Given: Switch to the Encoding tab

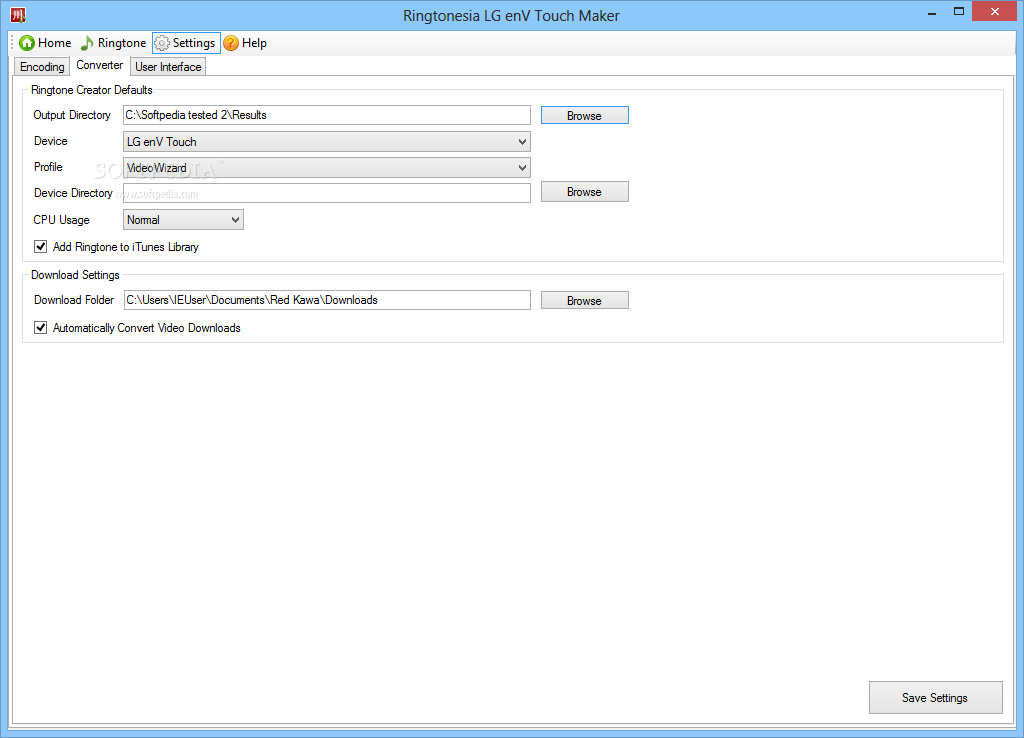Looking at the screenshot, I should pos(42,67).
